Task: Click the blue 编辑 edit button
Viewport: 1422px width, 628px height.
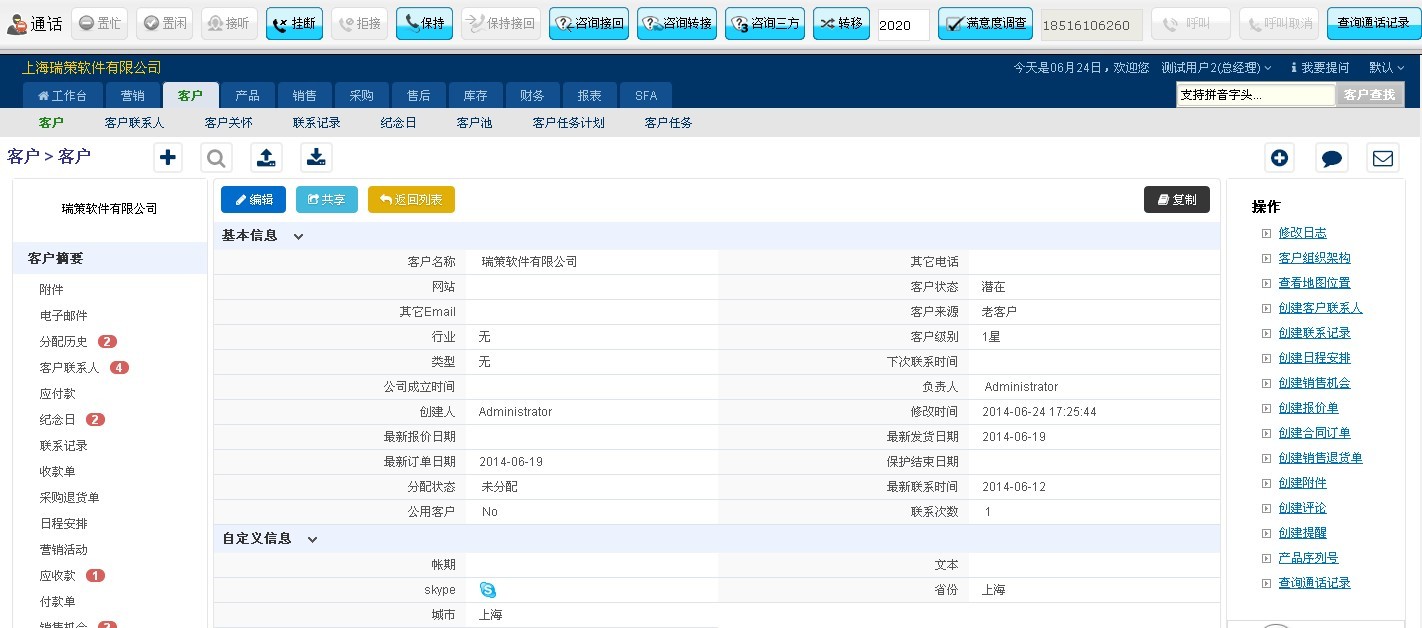Action: tap(253, 200)
